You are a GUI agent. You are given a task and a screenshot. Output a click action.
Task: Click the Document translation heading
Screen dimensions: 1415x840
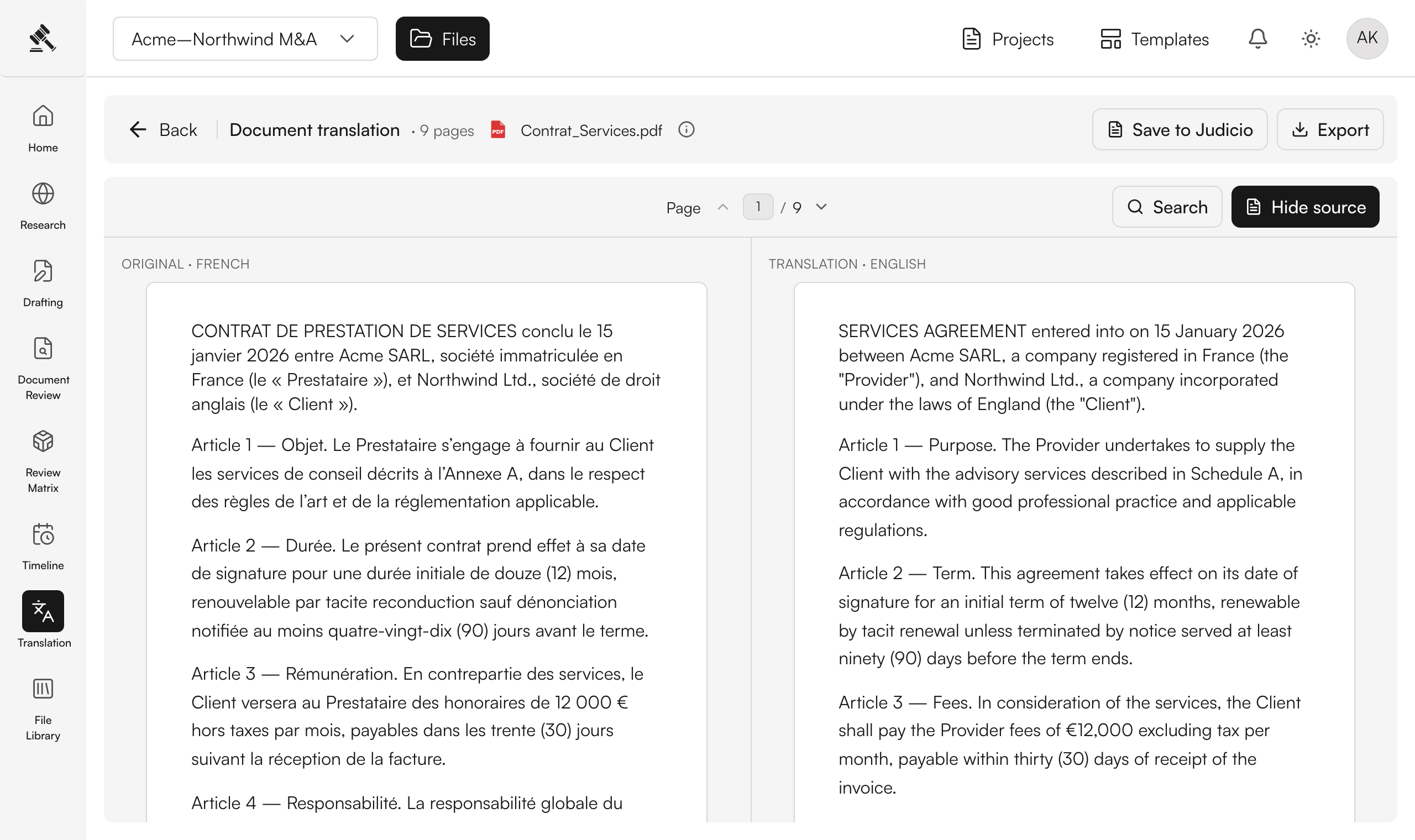click(x=315, y=130)
